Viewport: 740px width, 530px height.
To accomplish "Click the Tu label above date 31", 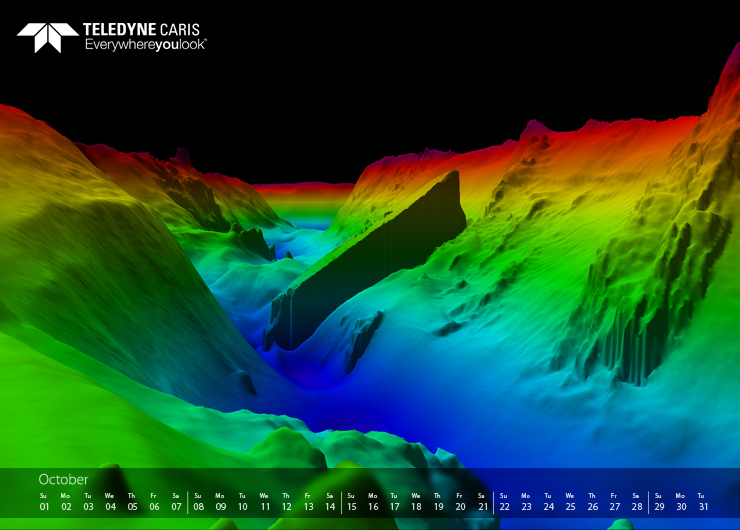I will (701, 496).
